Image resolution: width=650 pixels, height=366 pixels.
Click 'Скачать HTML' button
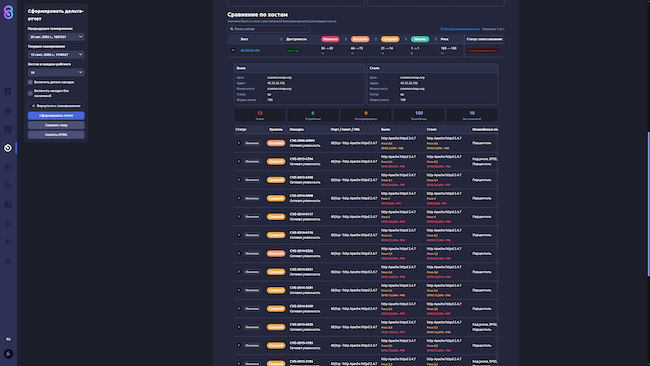56,134
